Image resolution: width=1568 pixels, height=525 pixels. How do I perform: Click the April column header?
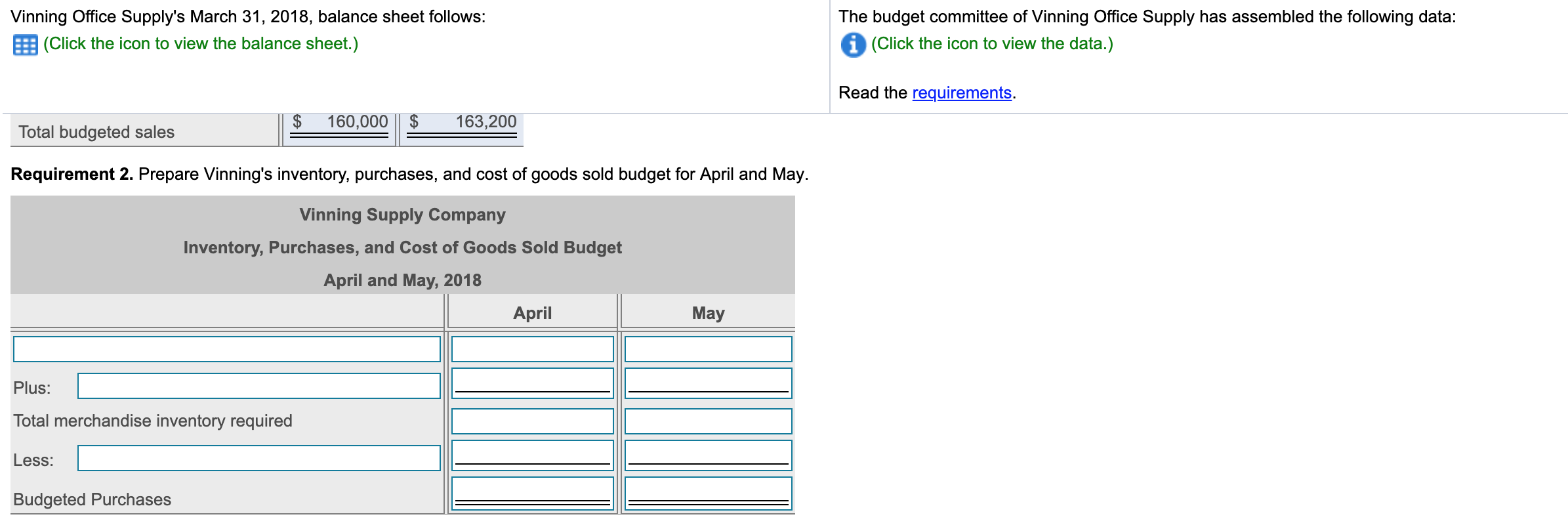pyautogui.click(x=533, y=313)
